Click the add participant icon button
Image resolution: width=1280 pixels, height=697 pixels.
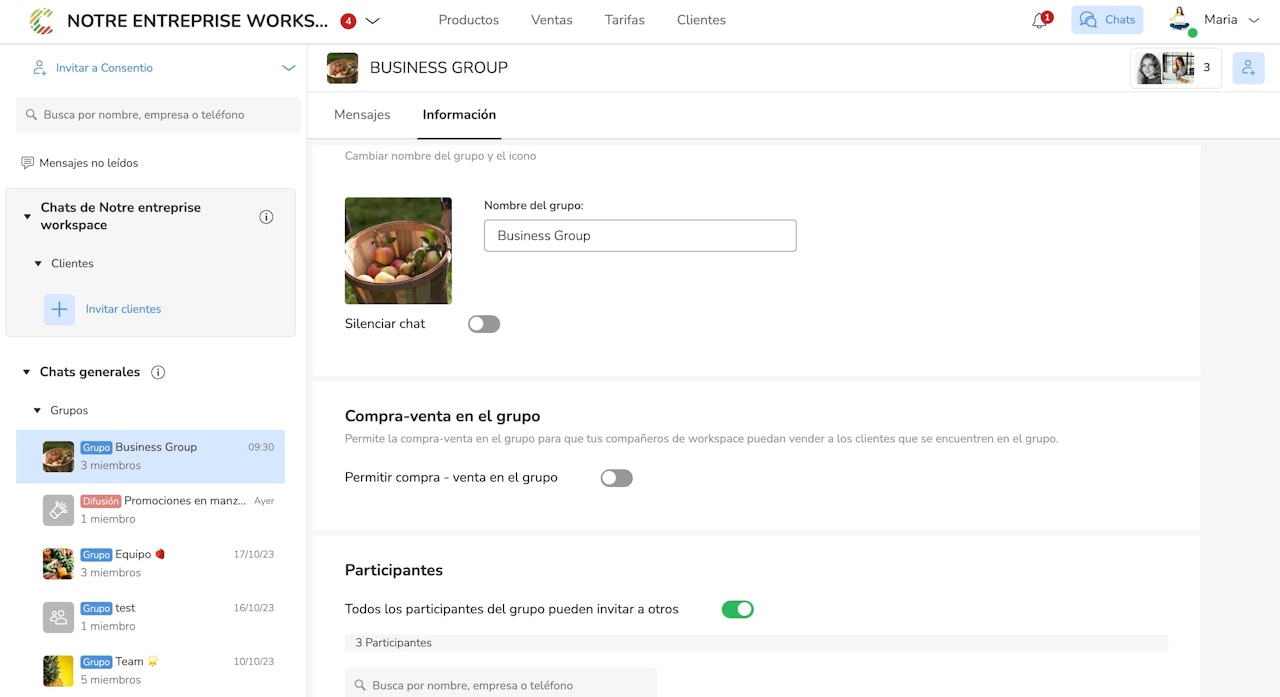tap(1248, 68)
